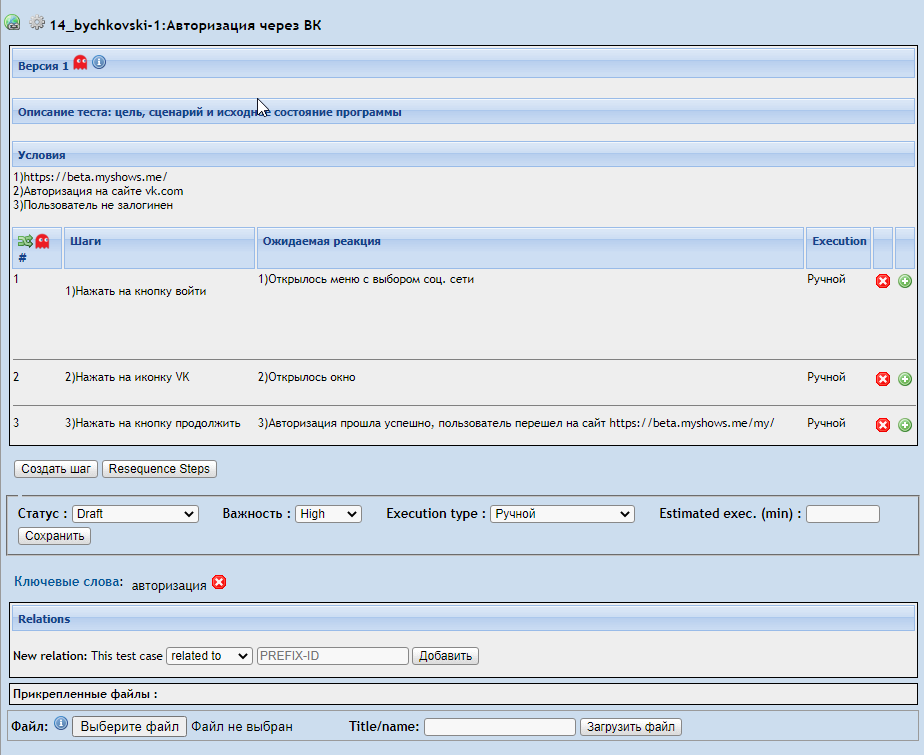Open the info icon beside Версия 1

pyautogui.click(x=98, y=62)
